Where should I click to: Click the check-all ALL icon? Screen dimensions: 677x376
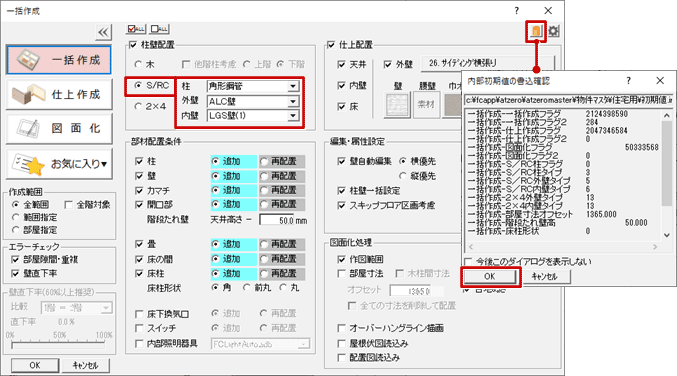pyautogui.click(x=136, y=29)
